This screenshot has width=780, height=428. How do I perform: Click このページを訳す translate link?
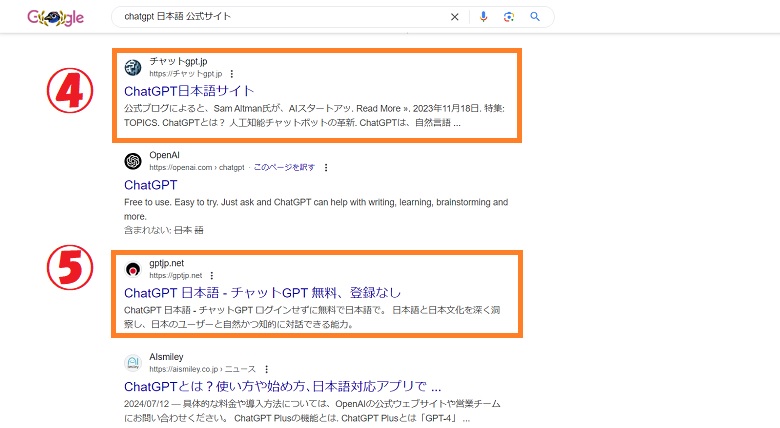pyautogui.click(x=284, y=167)
